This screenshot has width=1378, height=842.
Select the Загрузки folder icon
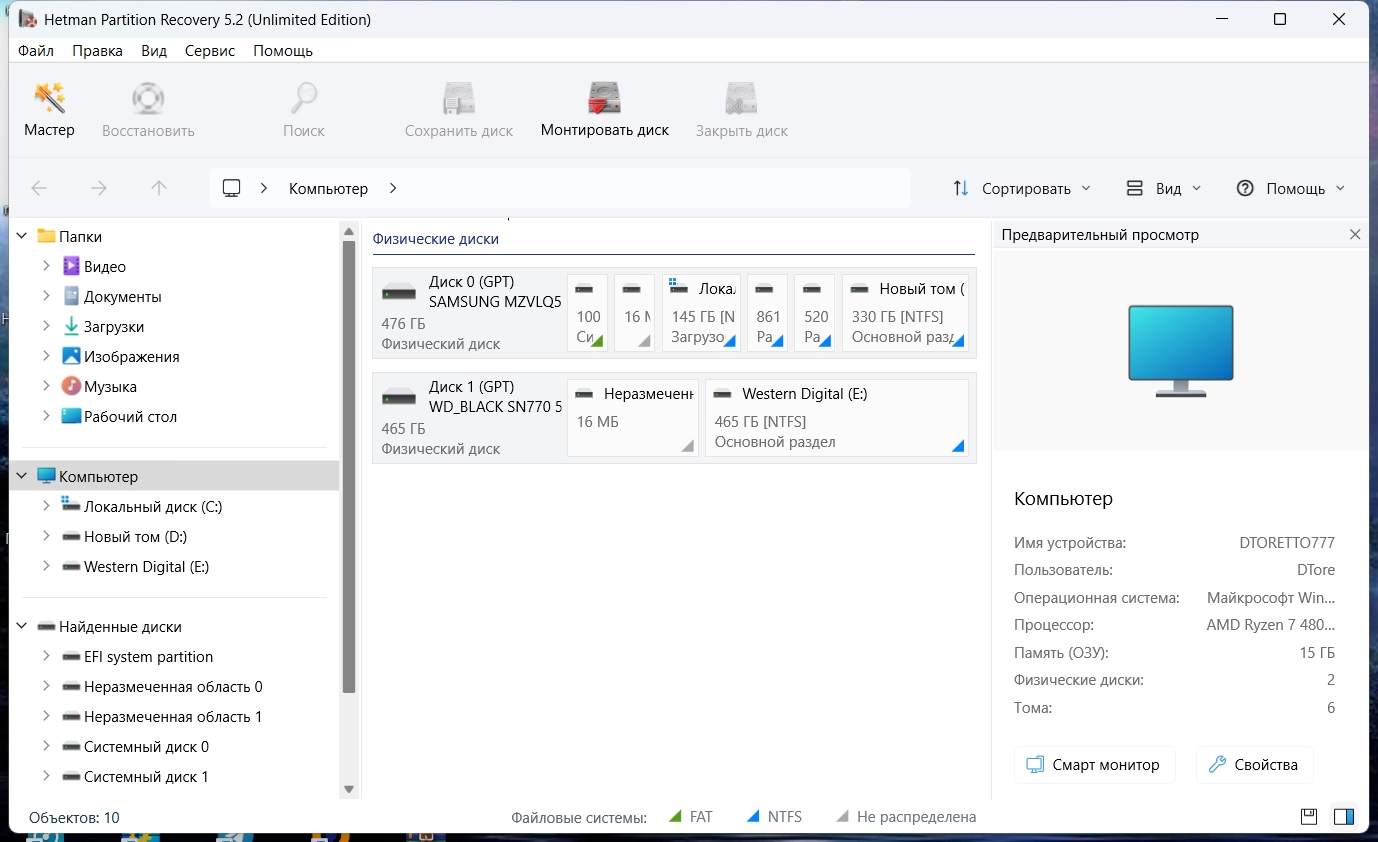click(x=71, y=327)
